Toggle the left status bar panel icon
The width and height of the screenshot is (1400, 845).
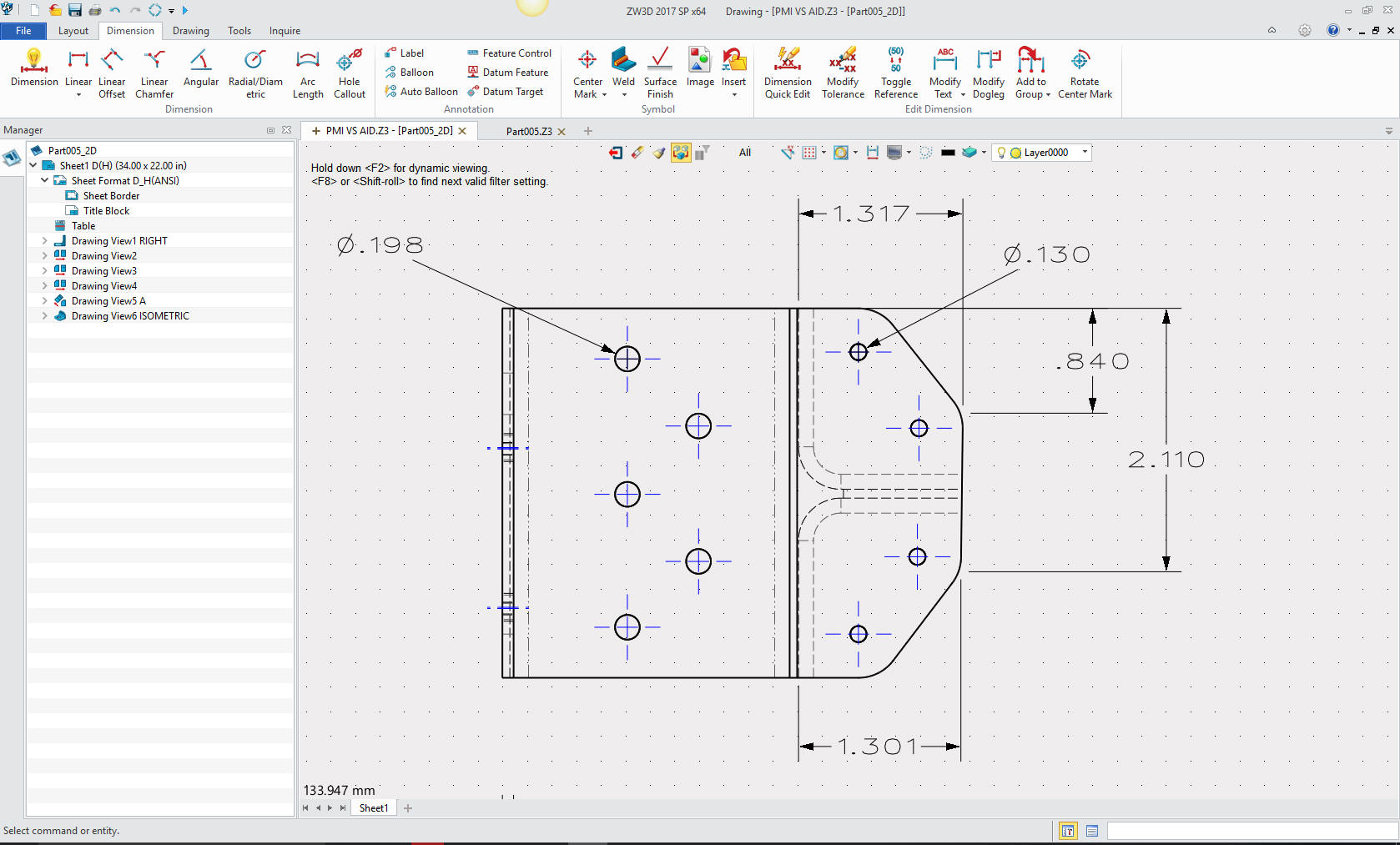1068,831
